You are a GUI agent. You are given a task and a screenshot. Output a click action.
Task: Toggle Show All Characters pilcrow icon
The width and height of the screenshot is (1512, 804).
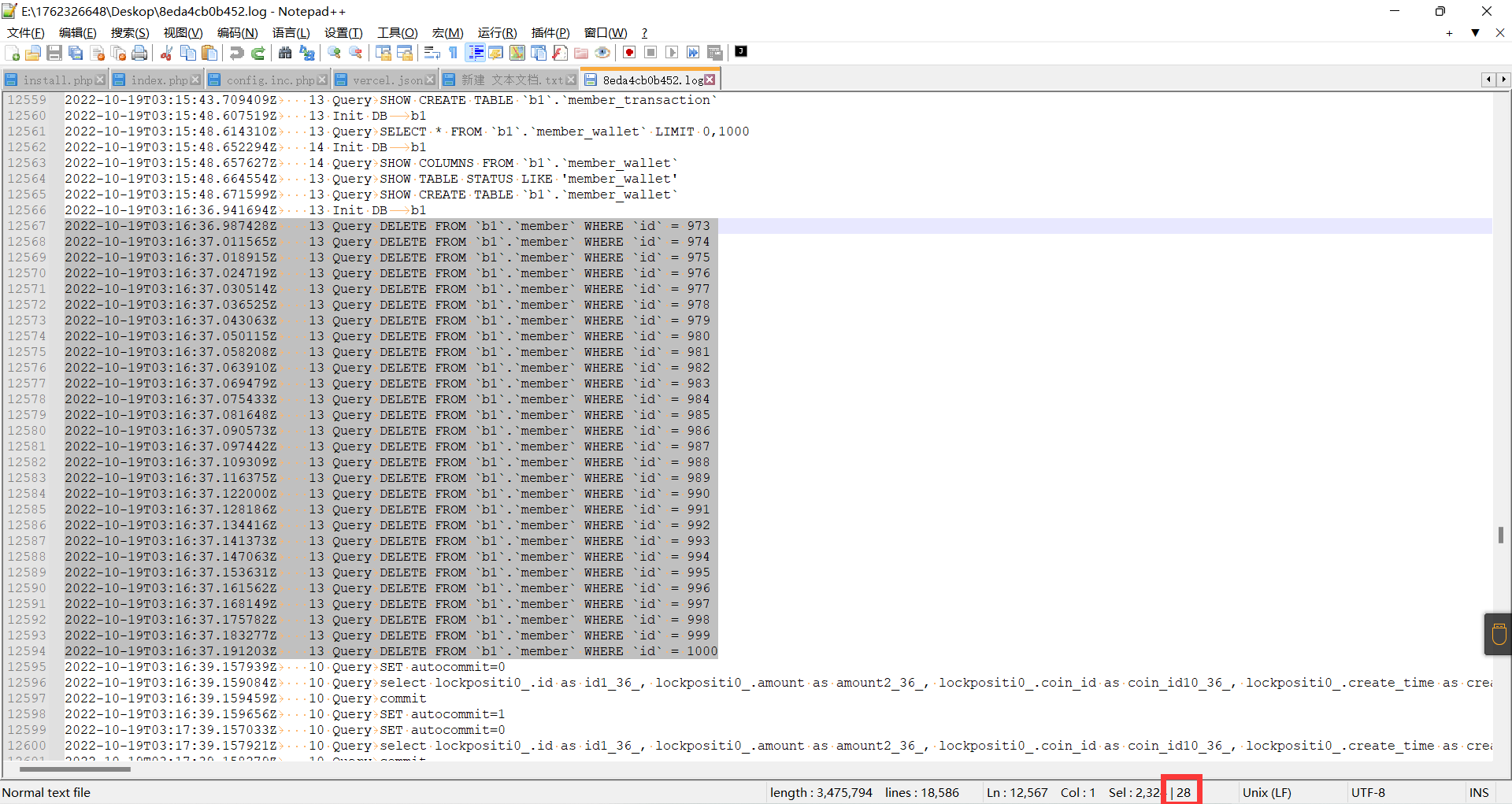pos(453,53)
